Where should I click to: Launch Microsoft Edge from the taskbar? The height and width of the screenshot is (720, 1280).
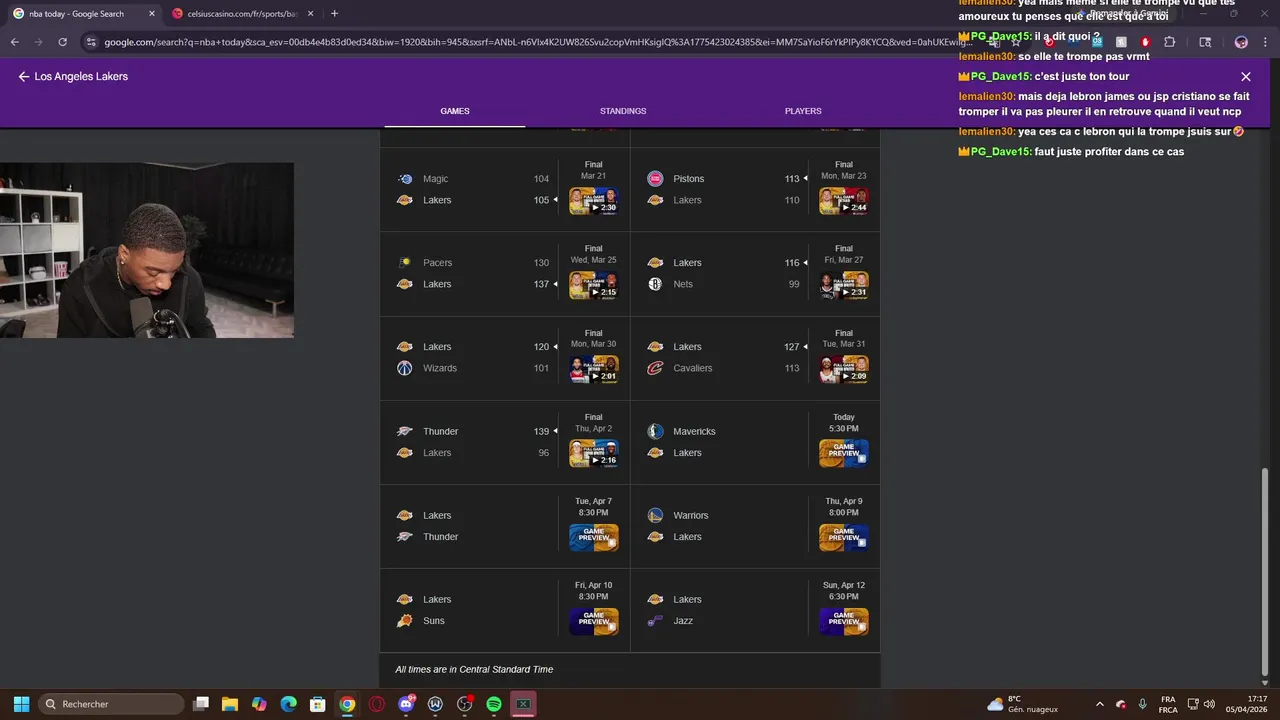point(288,704)
